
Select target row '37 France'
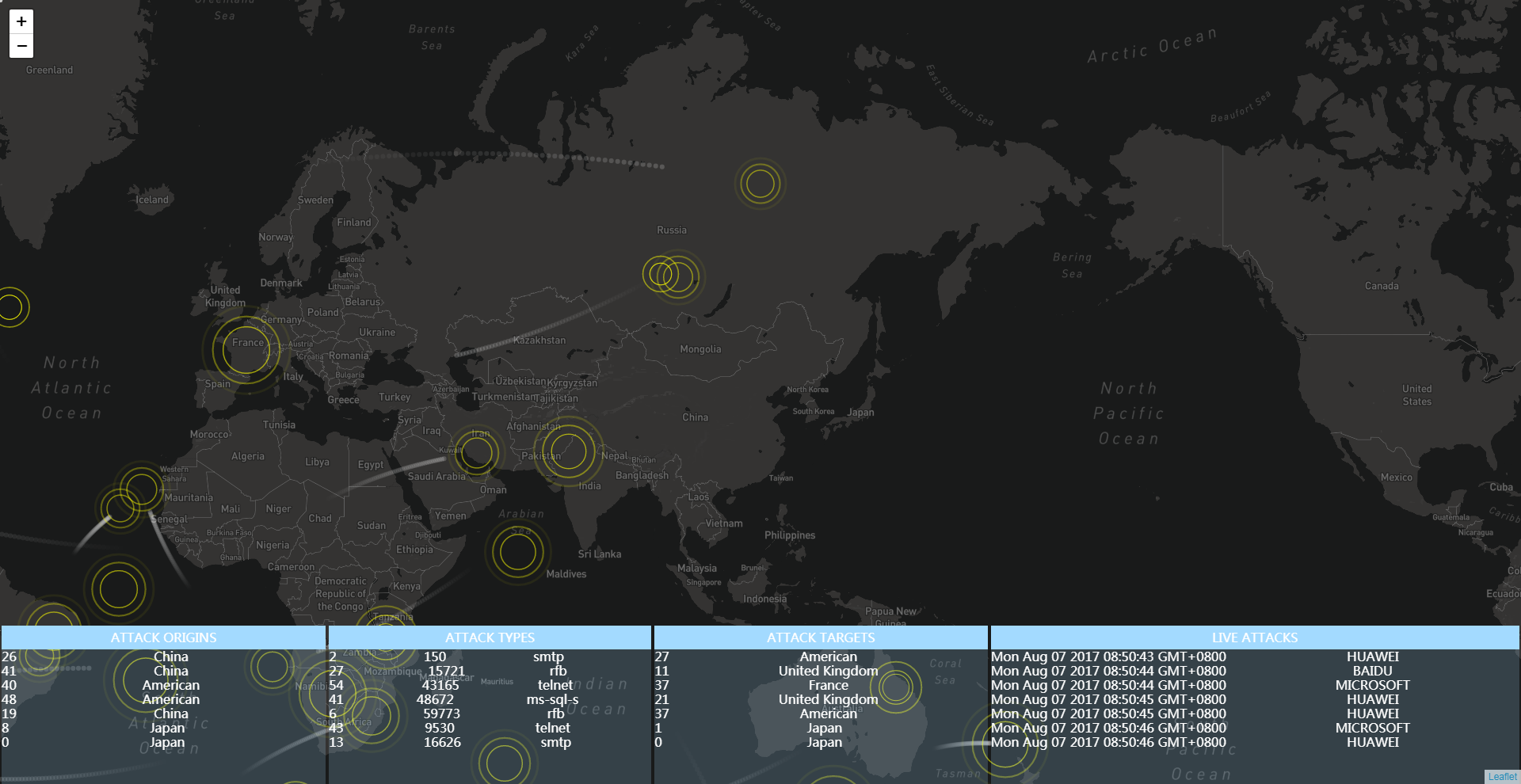click(821, 685)
